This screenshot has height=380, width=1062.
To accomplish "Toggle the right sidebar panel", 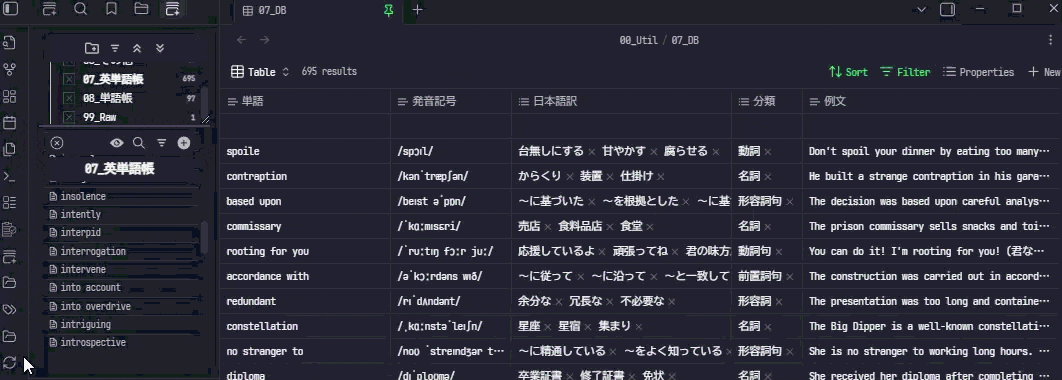I will 948,9.
